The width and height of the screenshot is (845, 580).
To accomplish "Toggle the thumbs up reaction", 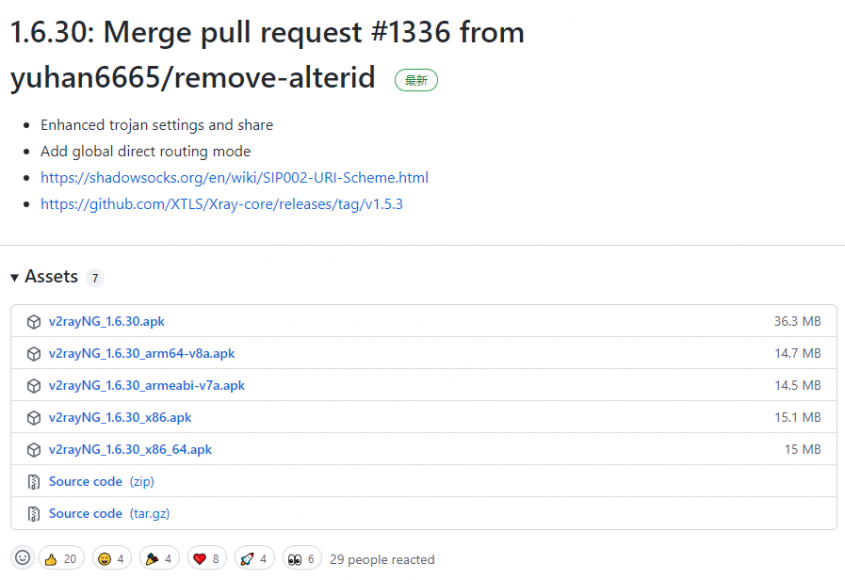I will point(61,559).
